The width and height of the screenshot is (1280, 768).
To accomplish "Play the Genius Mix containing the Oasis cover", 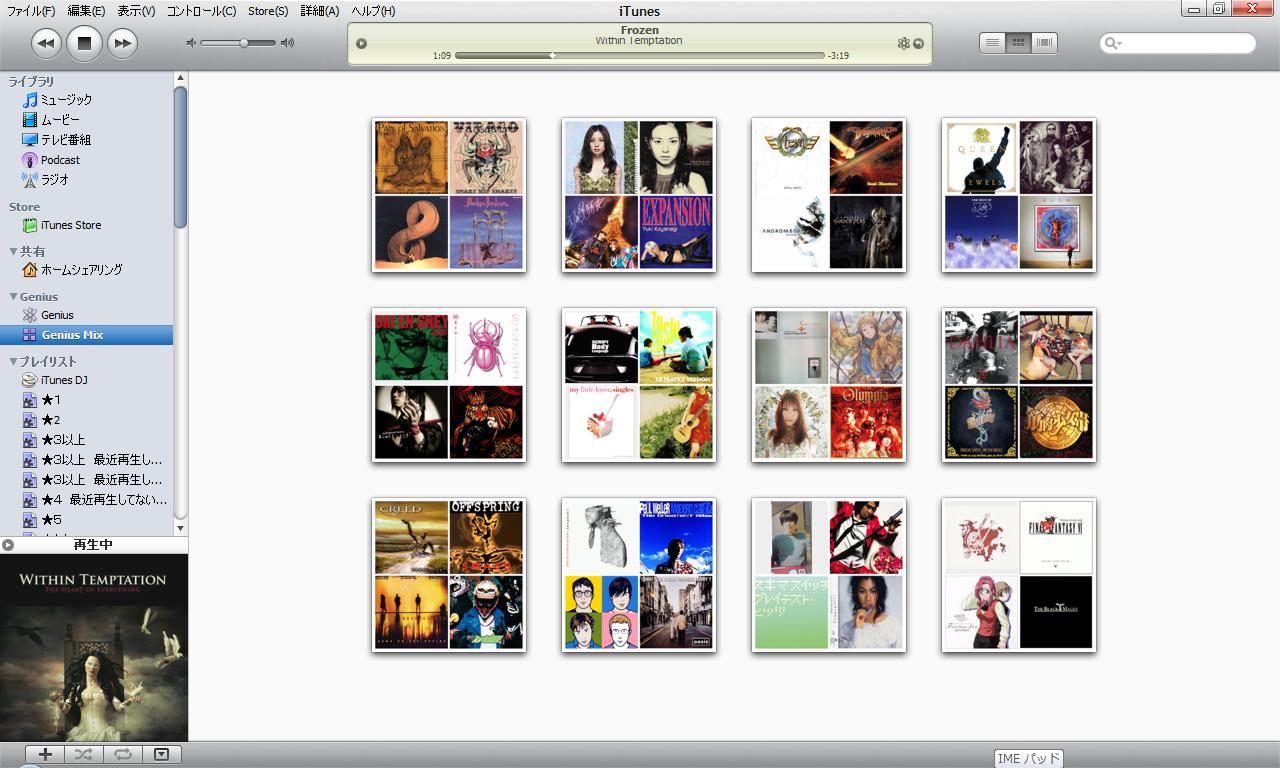I will click(x=639, y=575).
